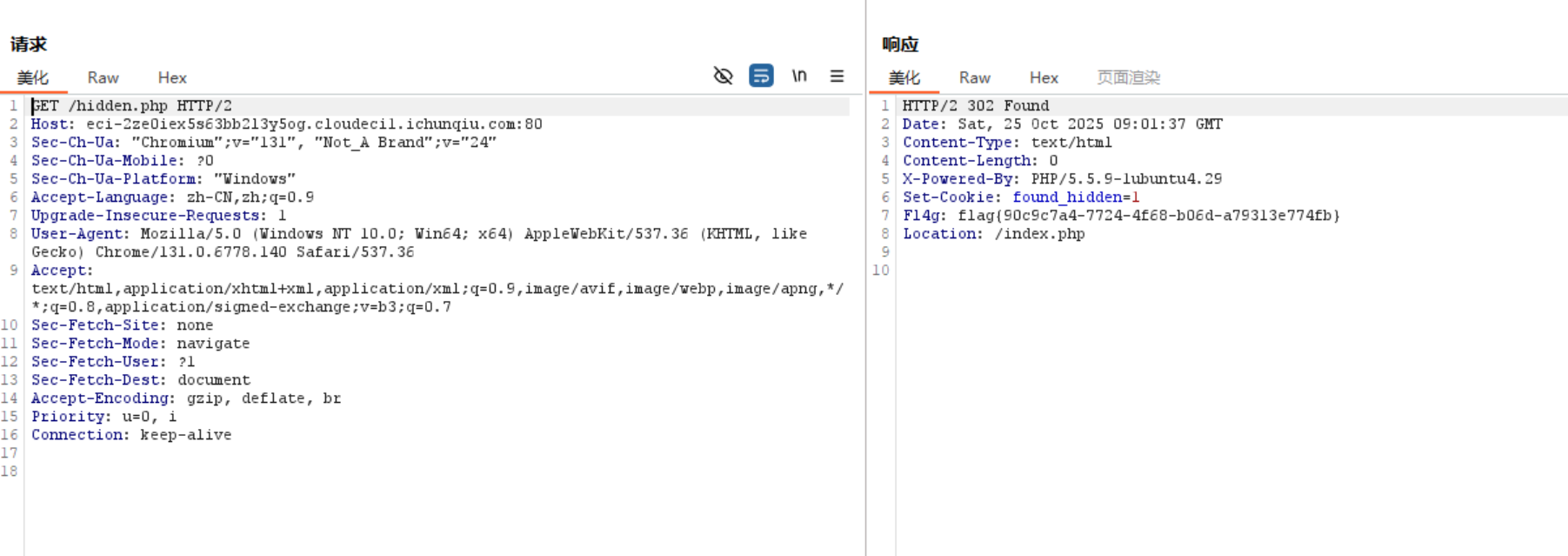Open the response Hex tab
The width and height of the screenshot is (1568, 556).
point(1044,77)
